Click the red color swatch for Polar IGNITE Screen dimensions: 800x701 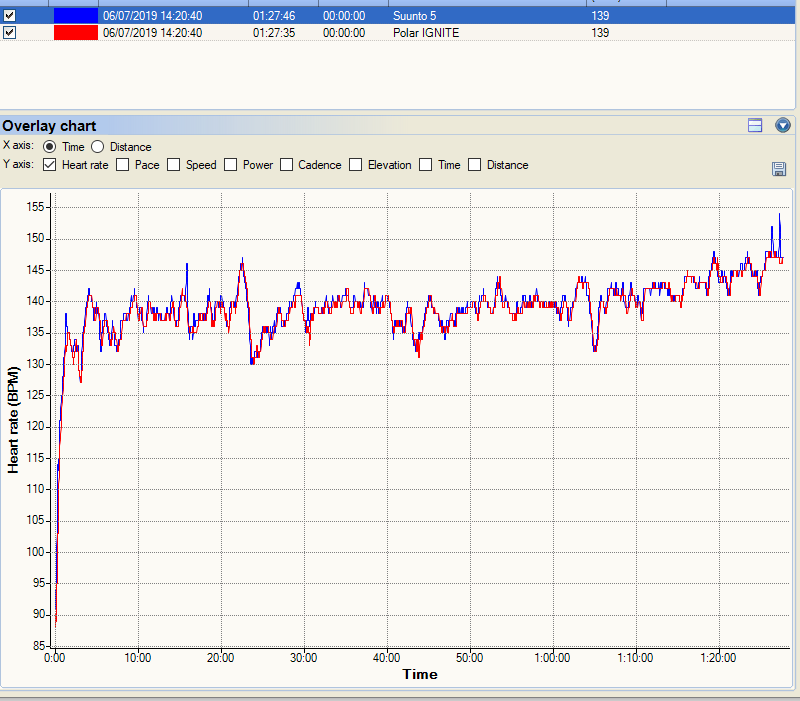point(76,33)
